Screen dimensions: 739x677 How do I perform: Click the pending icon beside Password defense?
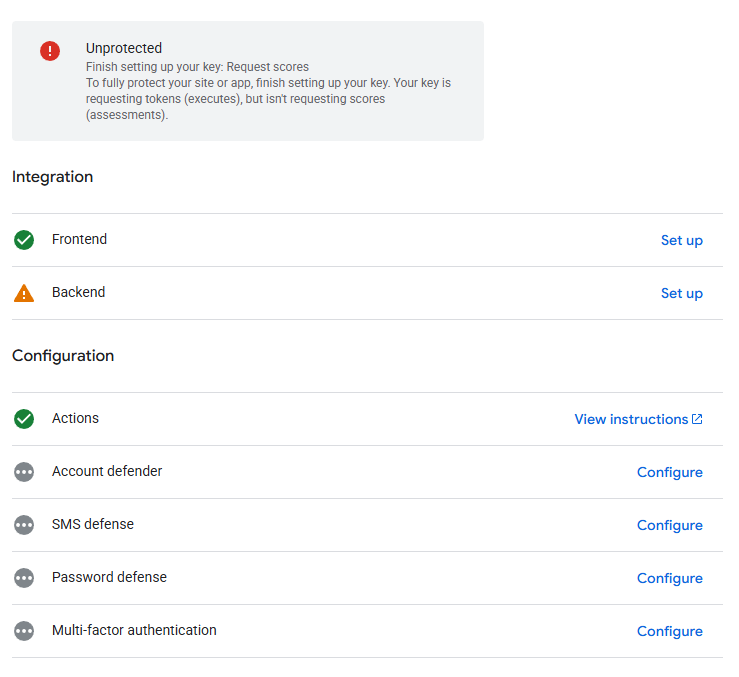24,578
